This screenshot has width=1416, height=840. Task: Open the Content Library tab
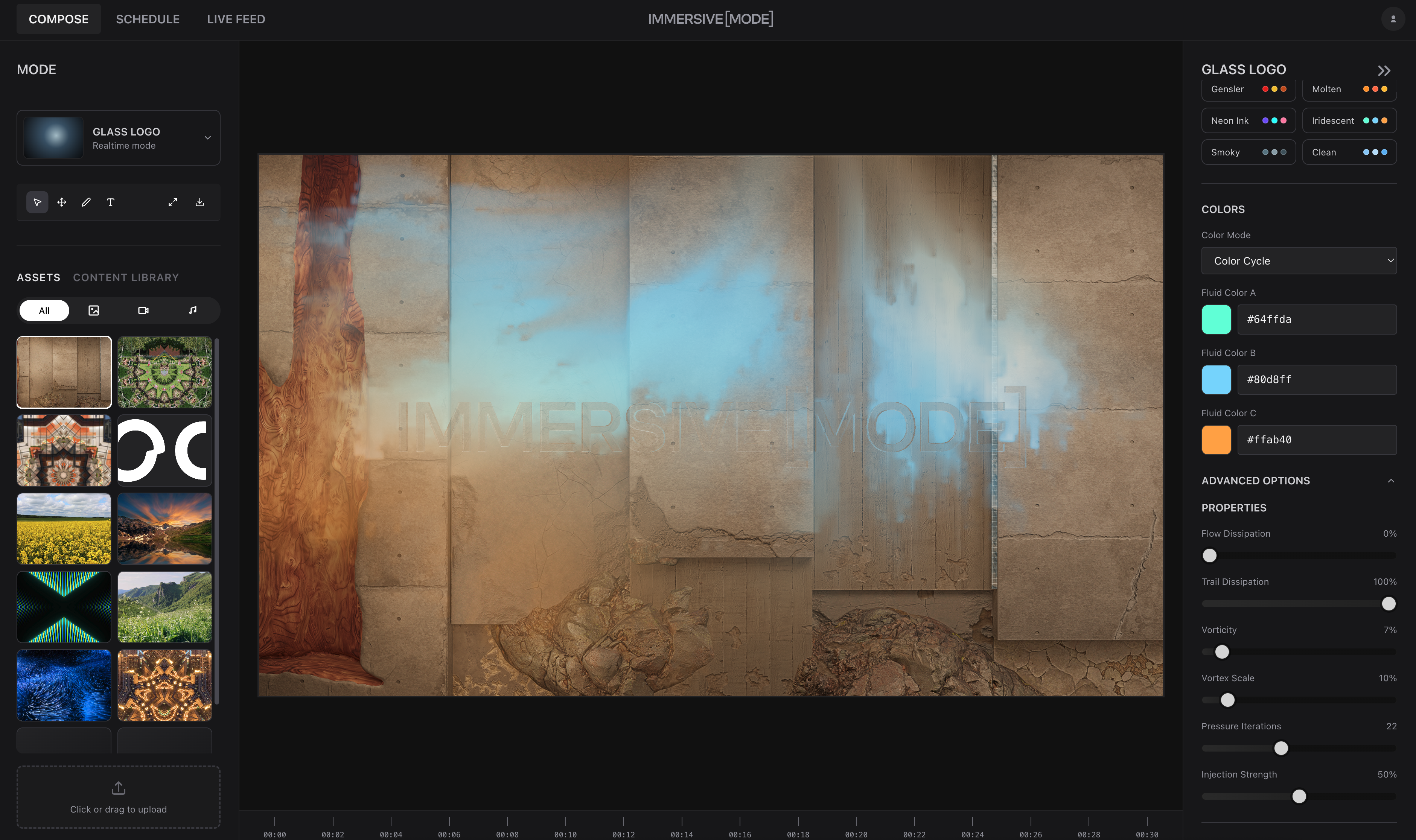(x=126, y=277)
